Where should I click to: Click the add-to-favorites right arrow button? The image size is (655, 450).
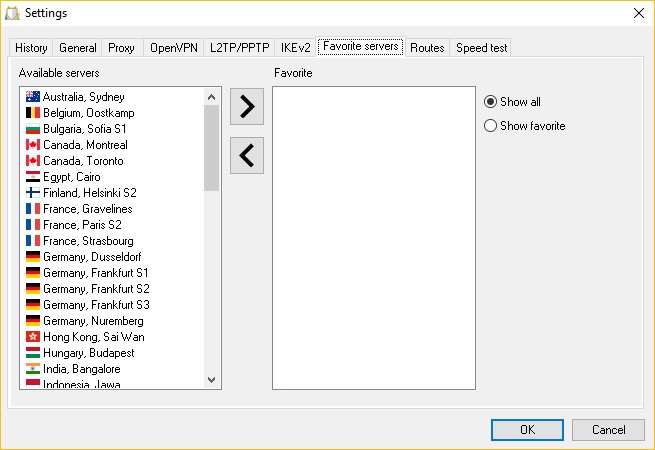246,106
